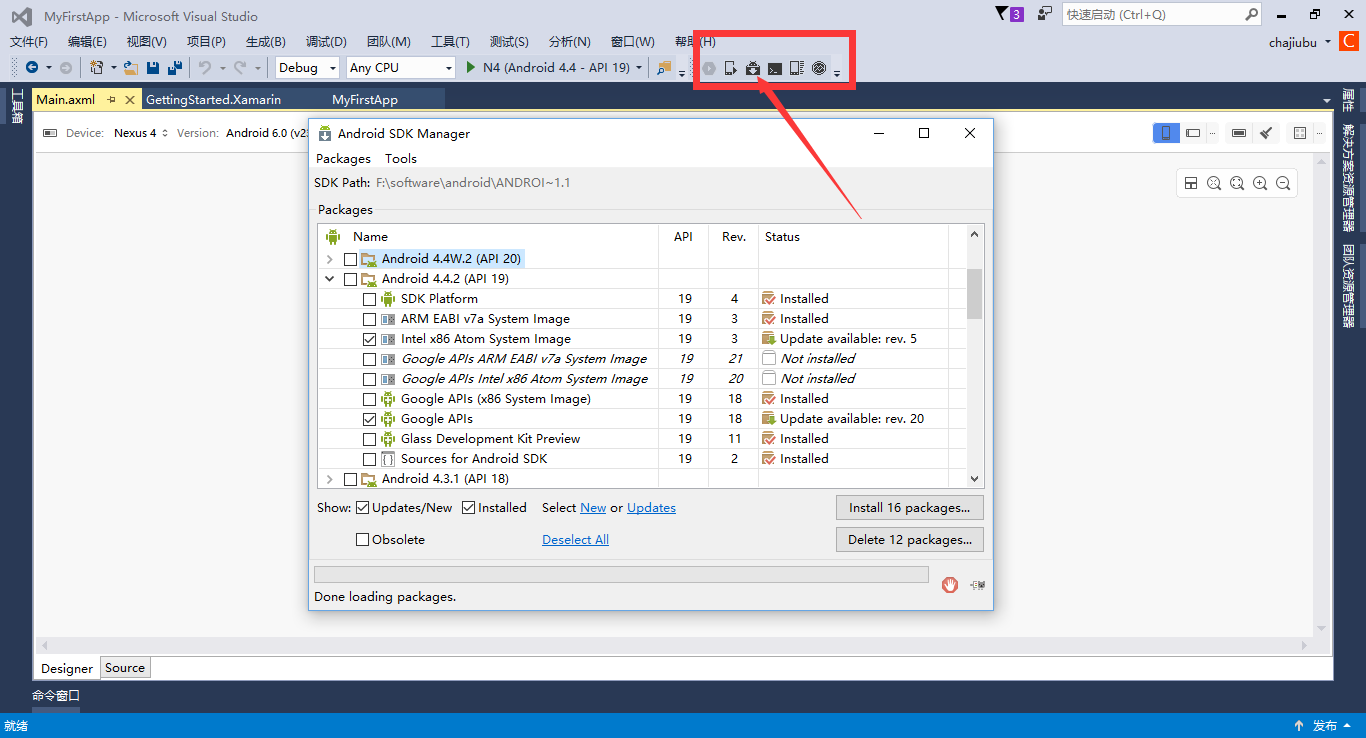Click the designer action bar icon
Image resolution: width=1366 pixels, height=738 pixels.
[1239, 133]
